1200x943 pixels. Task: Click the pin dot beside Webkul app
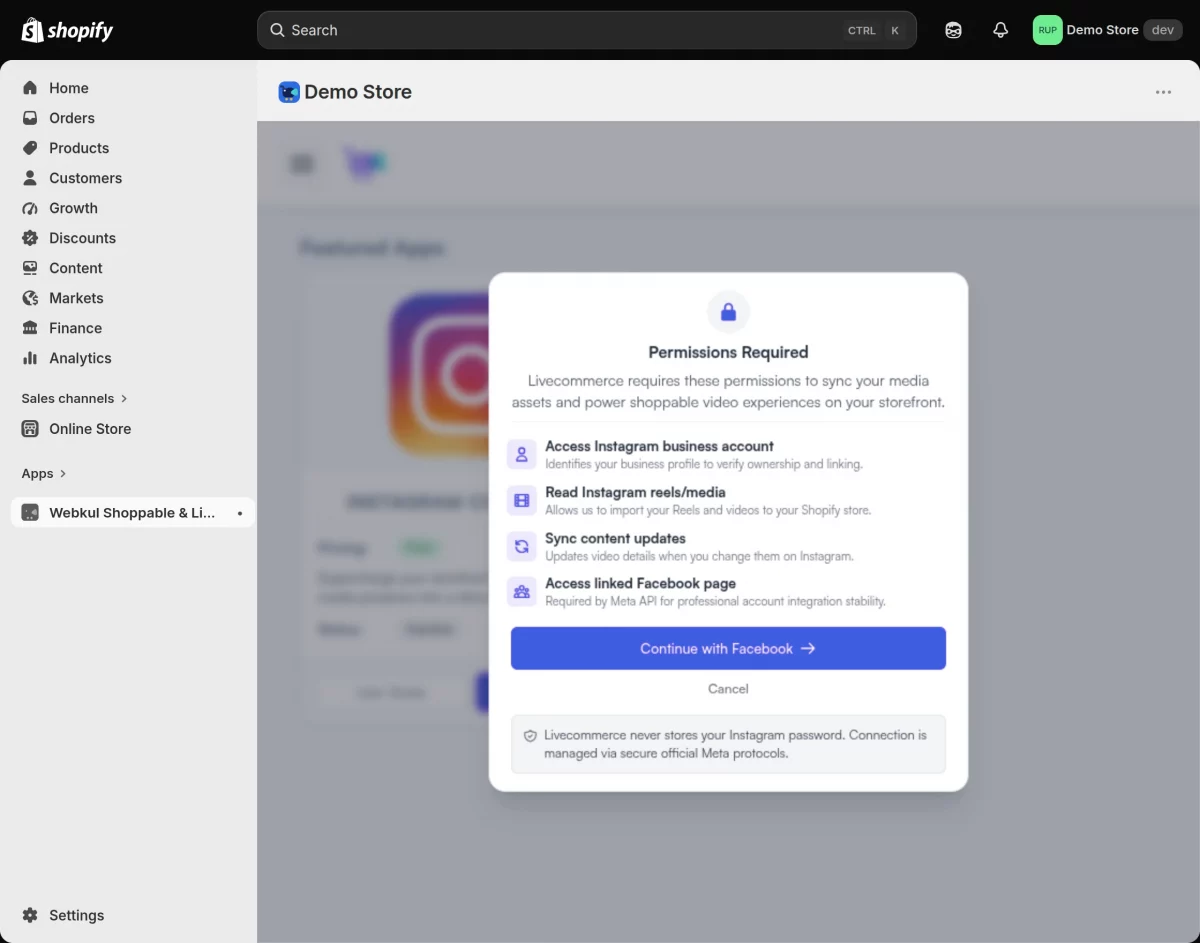coord(239,513)
